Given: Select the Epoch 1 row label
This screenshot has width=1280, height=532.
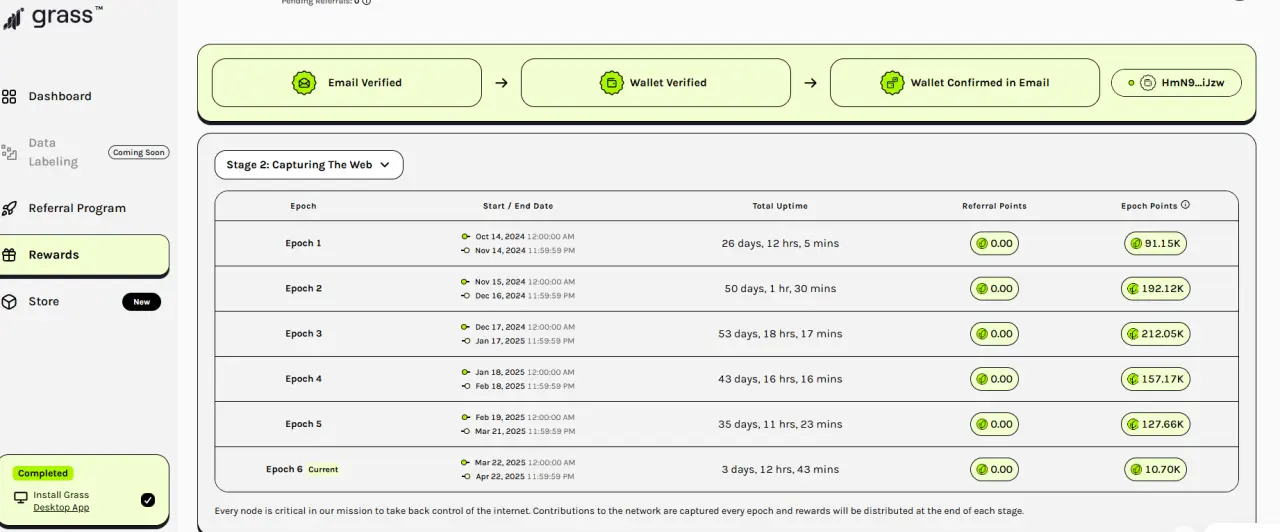Looking at the screenshot, I should [303, 243].
